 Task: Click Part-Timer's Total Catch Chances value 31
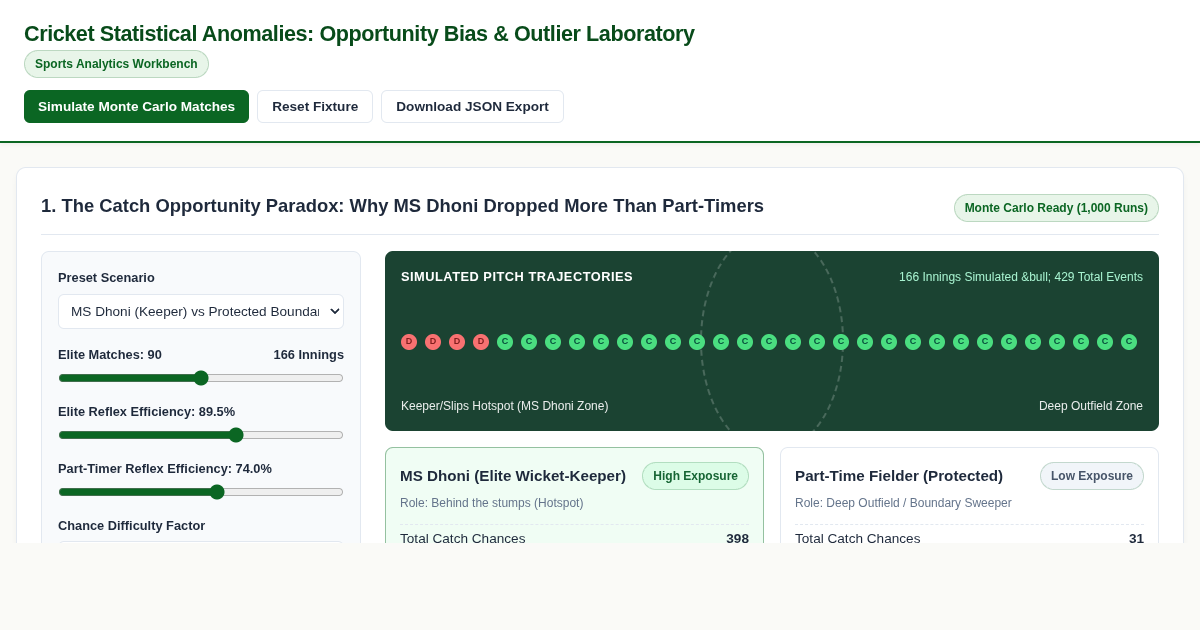(1136, 538)
